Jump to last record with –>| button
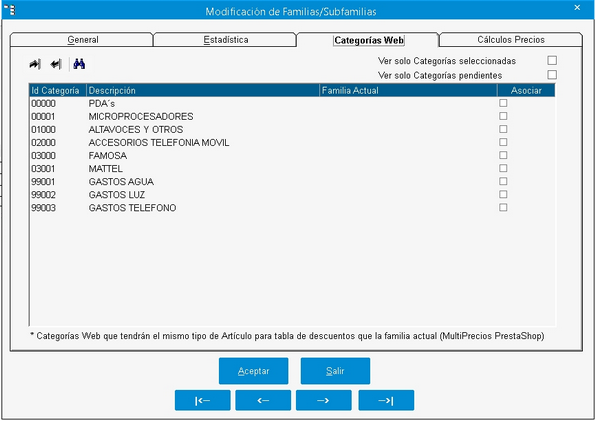Viewport: 596px width, 421px height. pos(386,400)
